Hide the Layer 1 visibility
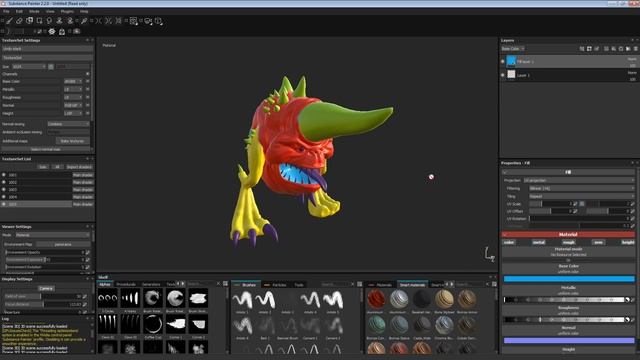Screen dimensions: 640x360 coord(503,75)
